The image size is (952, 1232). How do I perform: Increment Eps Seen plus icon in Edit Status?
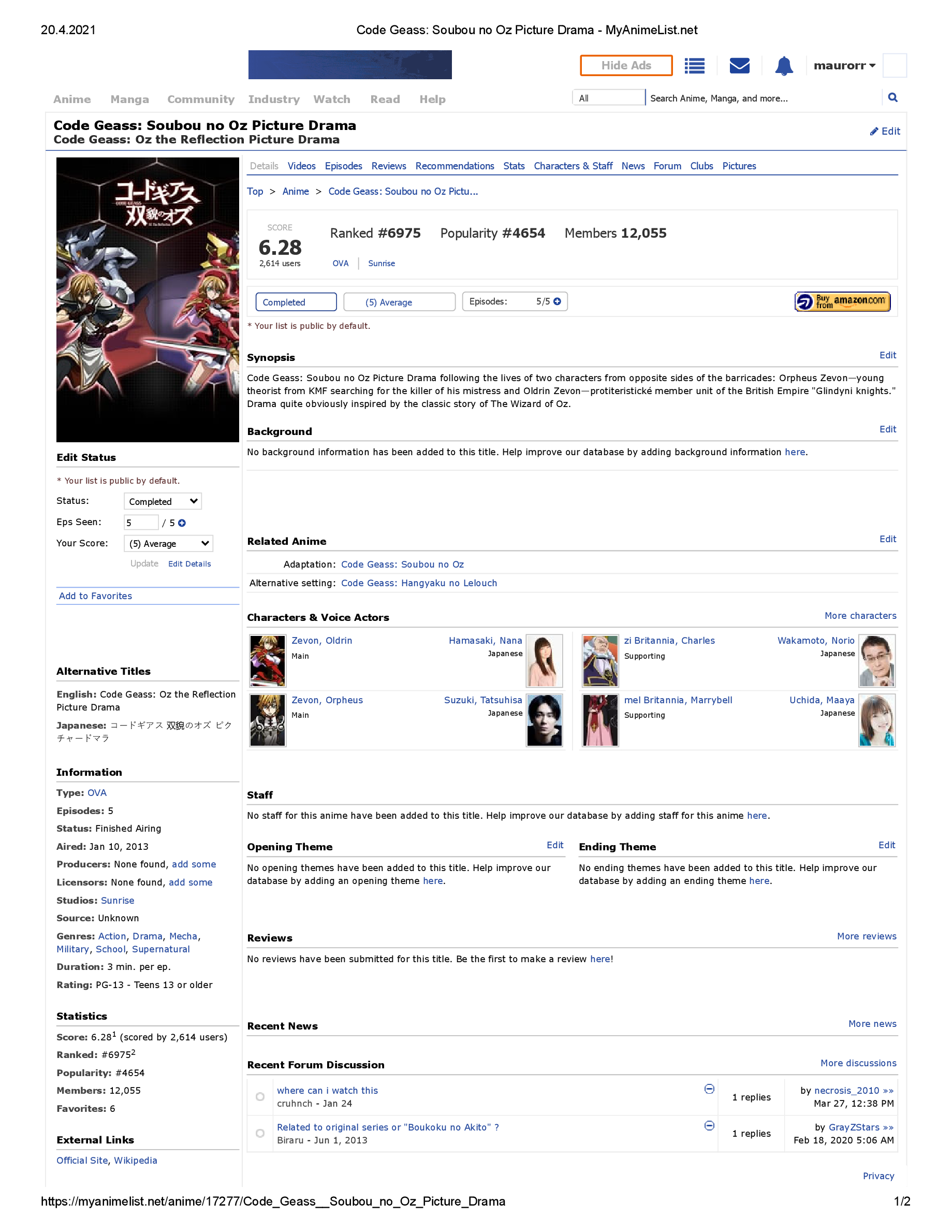182,523
